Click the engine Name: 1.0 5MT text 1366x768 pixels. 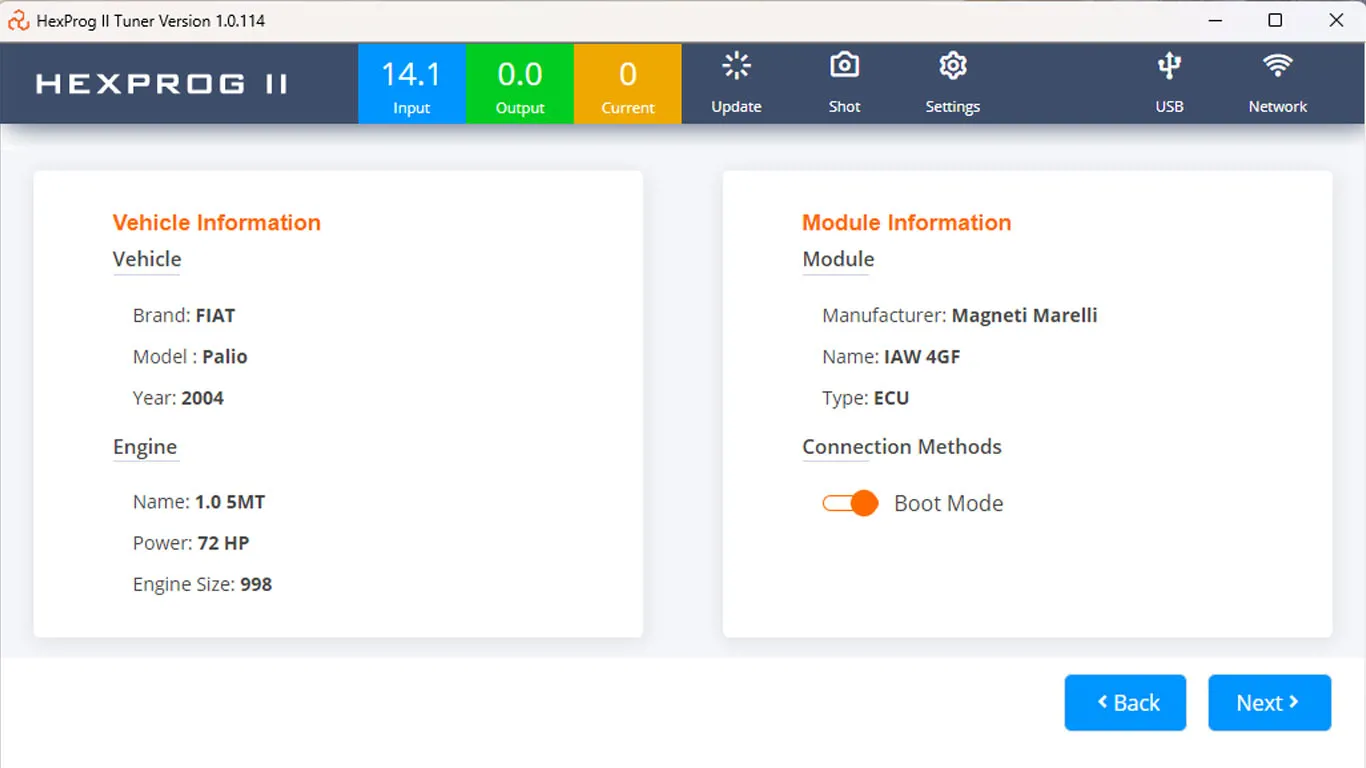[x=199, y=502]
